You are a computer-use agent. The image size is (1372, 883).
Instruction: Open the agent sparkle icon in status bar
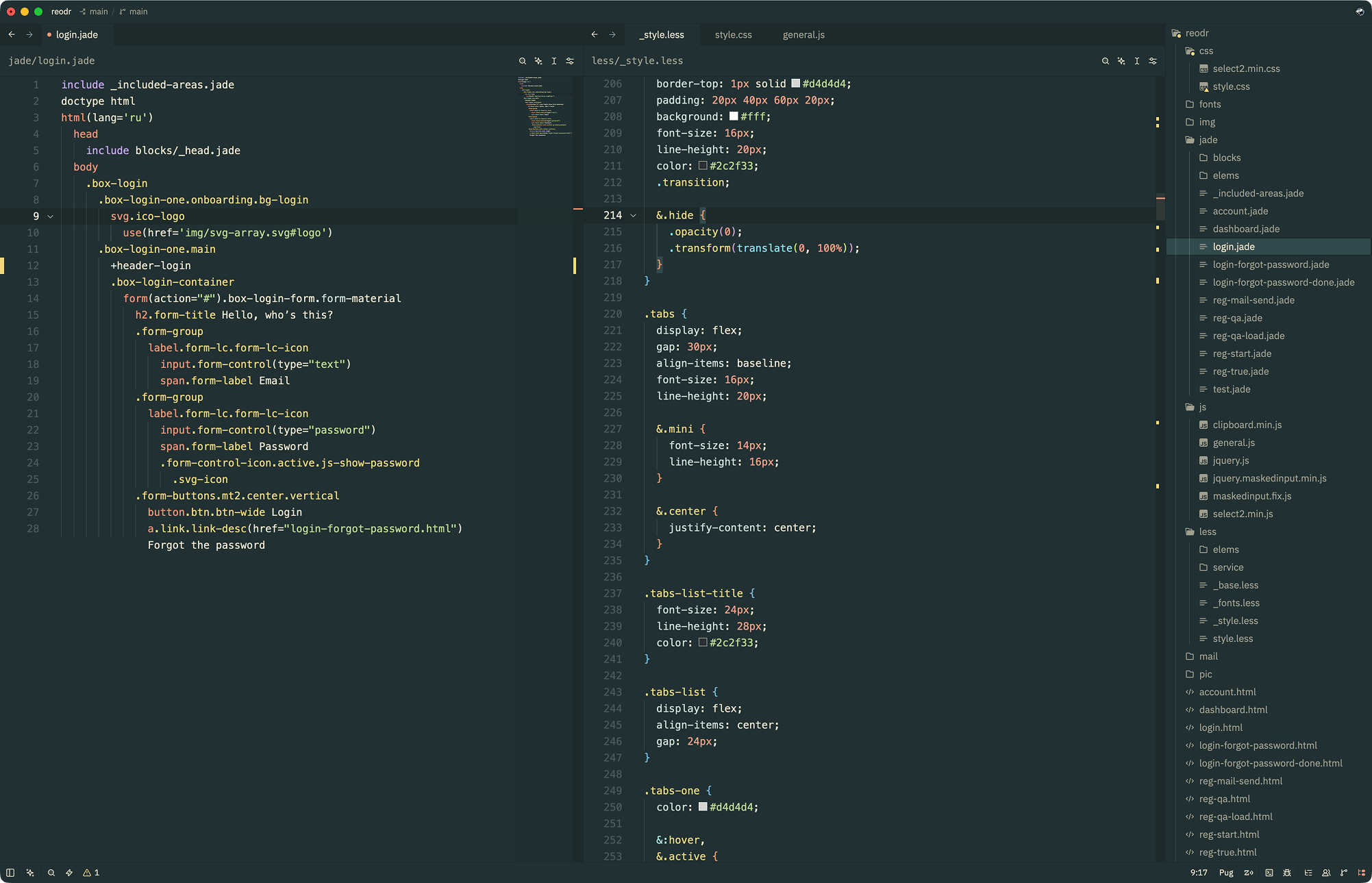pyautogui.click(x=30, y=873)
